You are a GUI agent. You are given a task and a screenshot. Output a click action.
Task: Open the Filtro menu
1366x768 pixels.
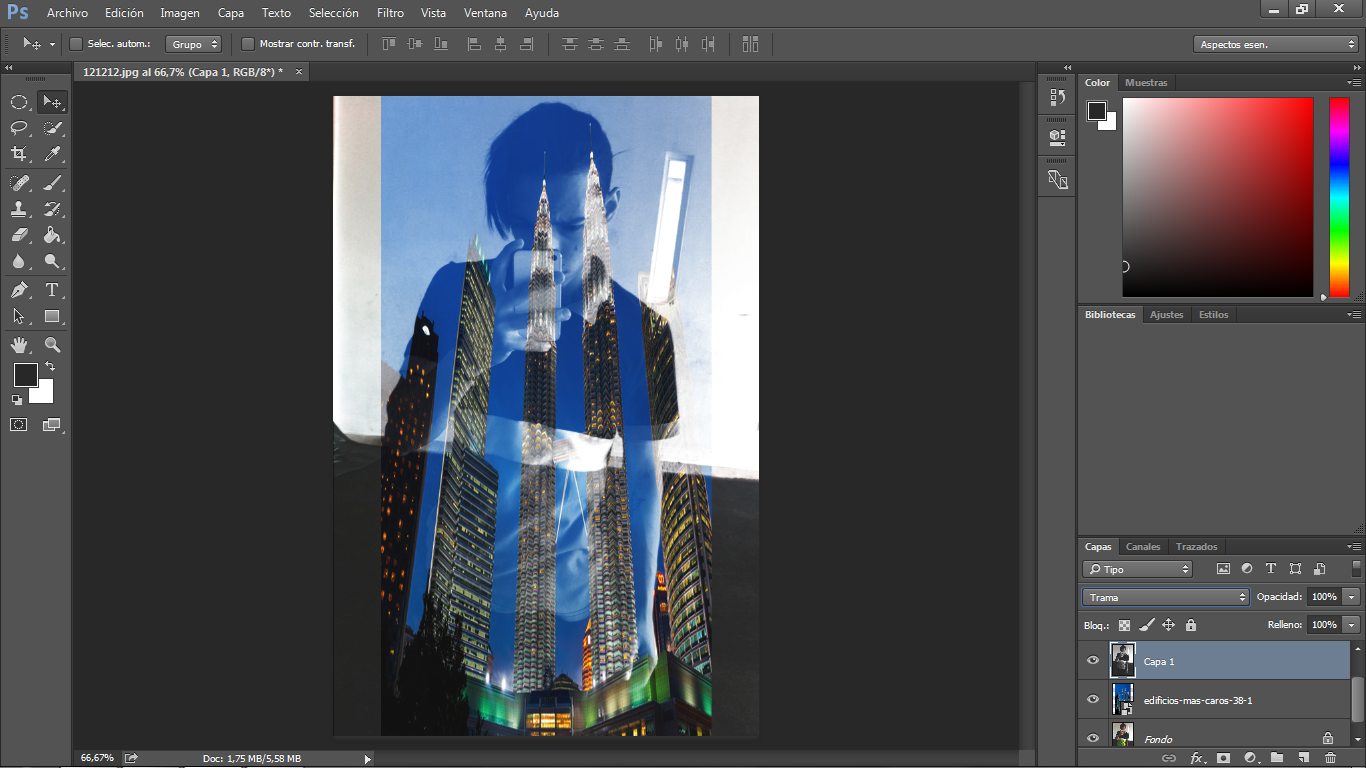click(391, 13)
